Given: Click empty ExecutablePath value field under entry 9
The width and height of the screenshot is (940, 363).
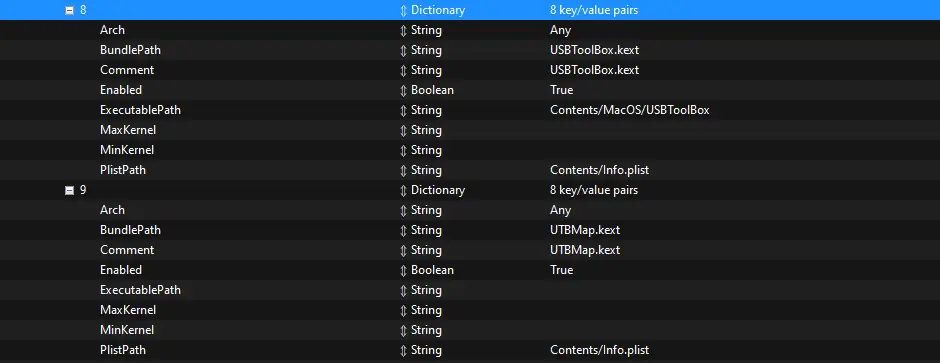Looking at the screenshot, I should pyautogui.click(x=742, y=290).
